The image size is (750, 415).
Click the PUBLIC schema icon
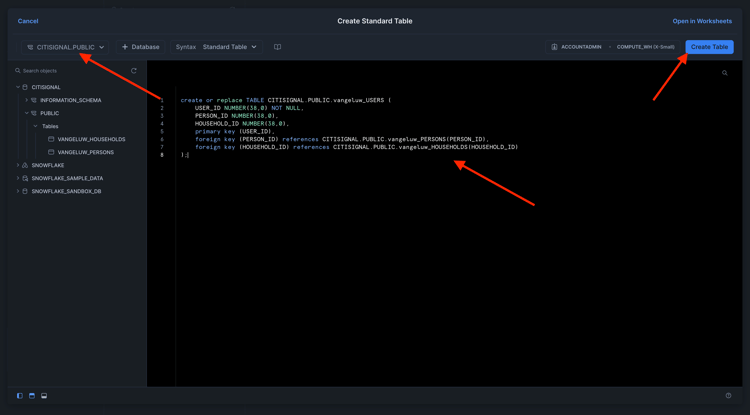click(33, 113)
